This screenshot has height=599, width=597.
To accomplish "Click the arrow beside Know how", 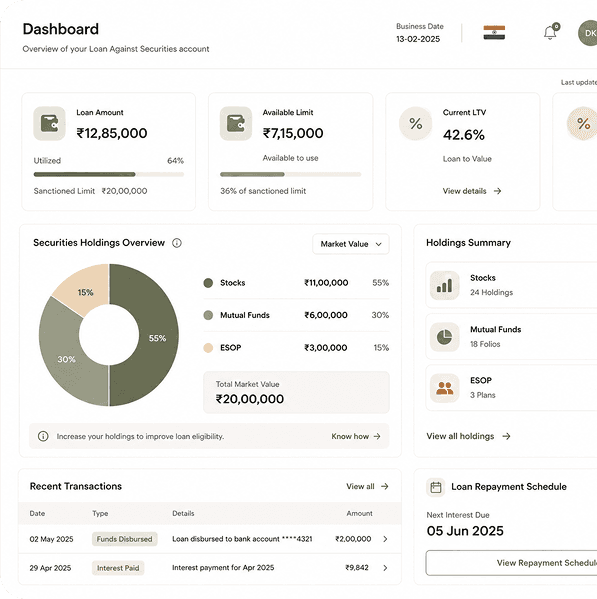I will [x=377, y=436].
